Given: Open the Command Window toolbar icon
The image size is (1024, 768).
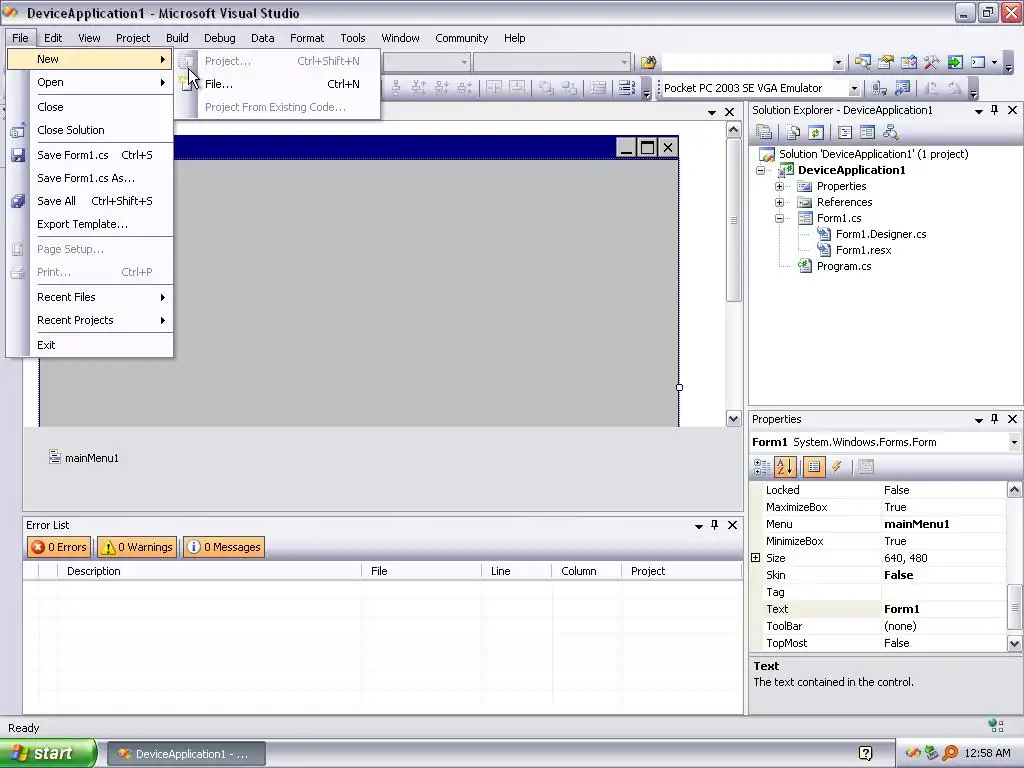Looking at the screenshot, I should (x=978, y=62).
